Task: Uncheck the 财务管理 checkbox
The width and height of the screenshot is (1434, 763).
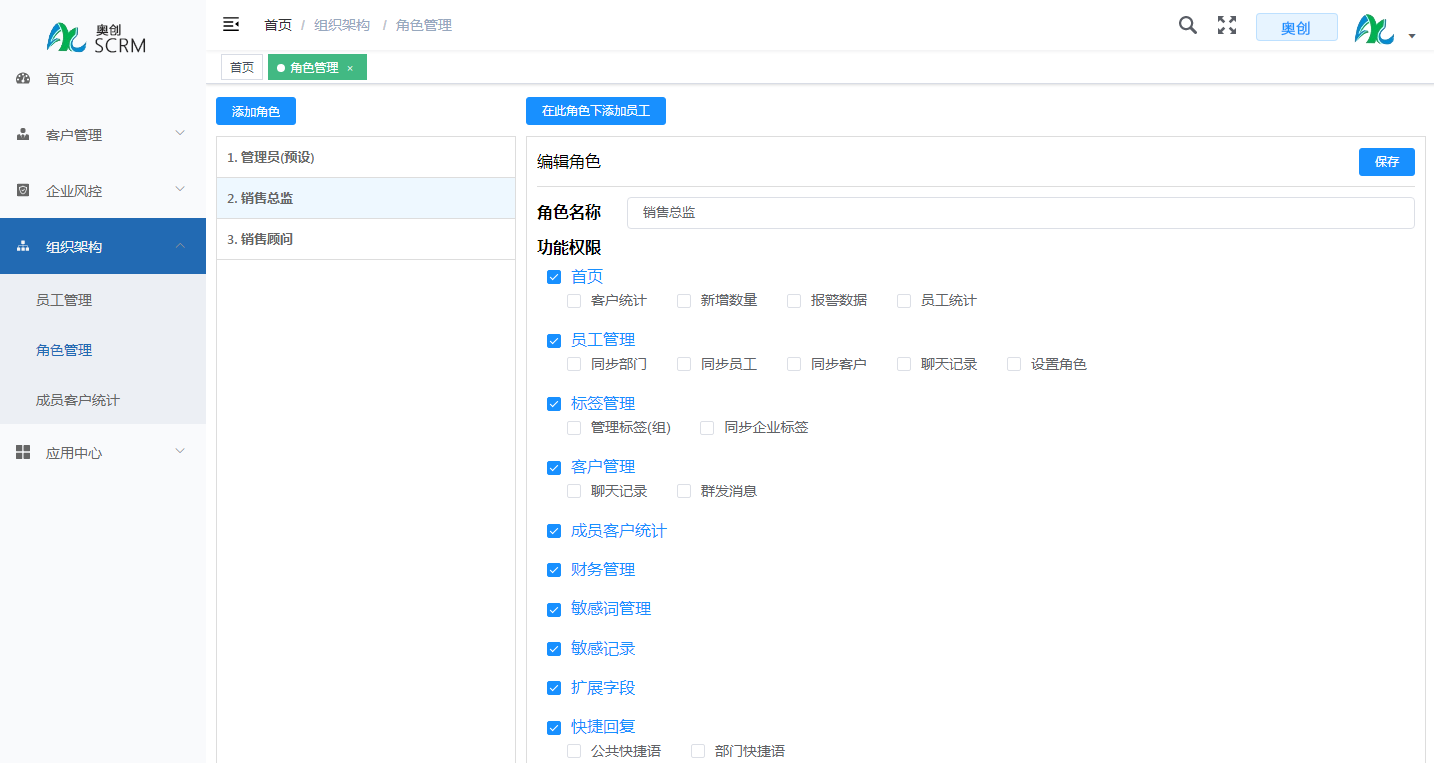Action: point(554,570)
